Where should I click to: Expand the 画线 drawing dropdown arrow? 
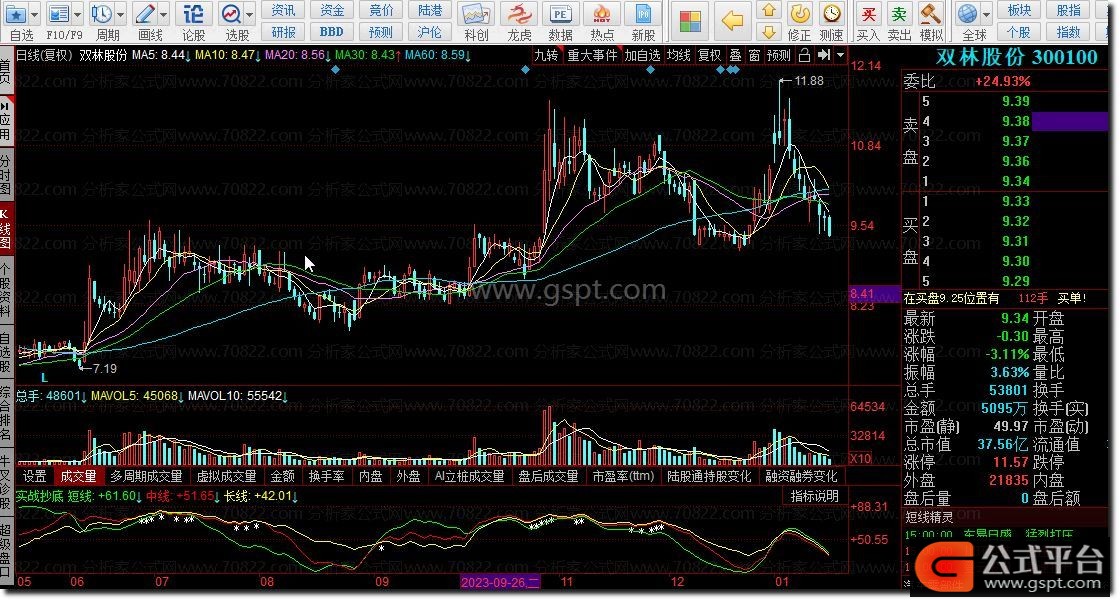point(164,14)
